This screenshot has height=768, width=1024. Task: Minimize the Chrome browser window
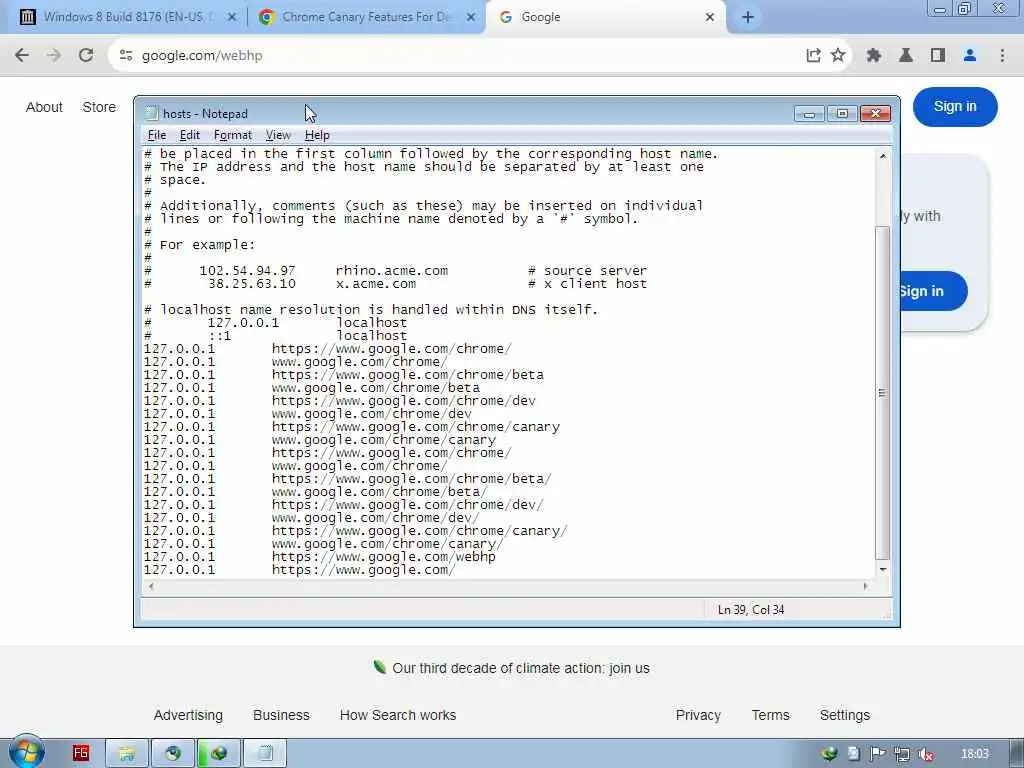coord(940,9)
